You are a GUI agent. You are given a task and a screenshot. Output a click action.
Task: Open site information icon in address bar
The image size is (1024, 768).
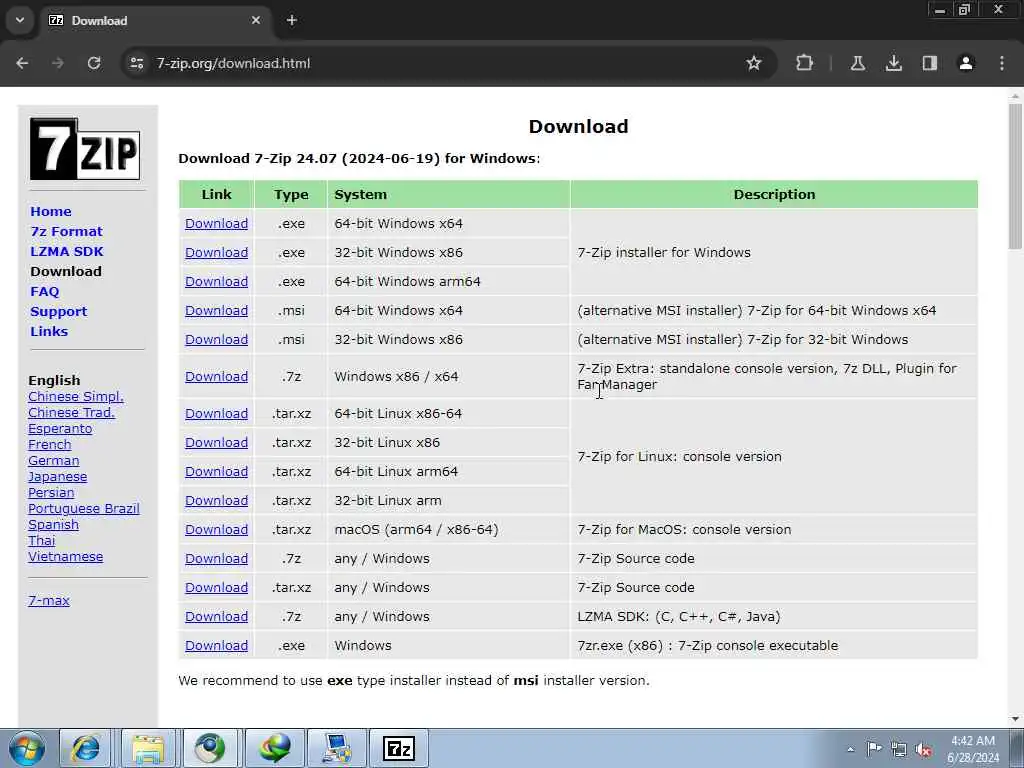[136, 63]
